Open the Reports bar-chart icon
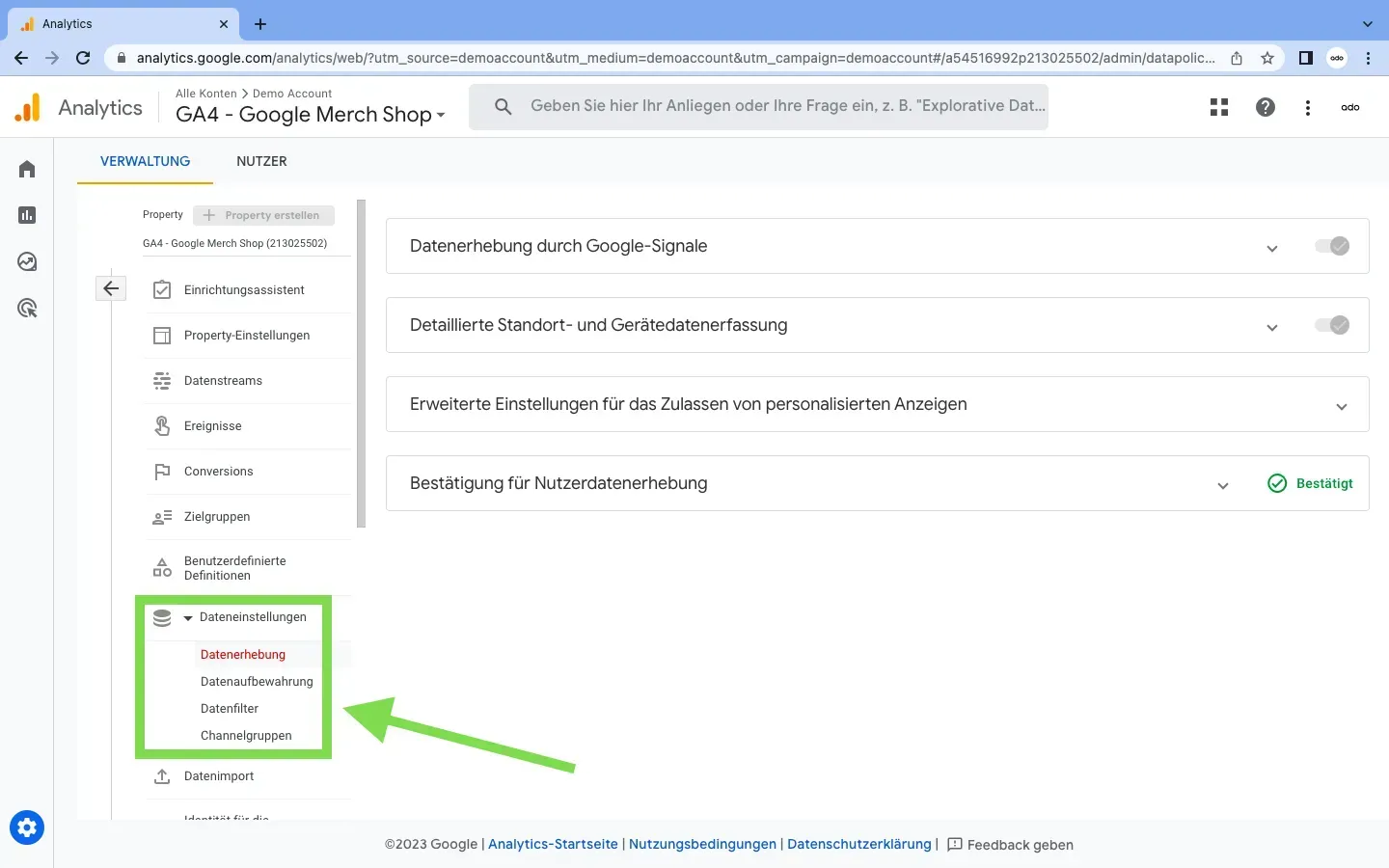Screen dimensions: 1389x868 [x=27, y=215]
